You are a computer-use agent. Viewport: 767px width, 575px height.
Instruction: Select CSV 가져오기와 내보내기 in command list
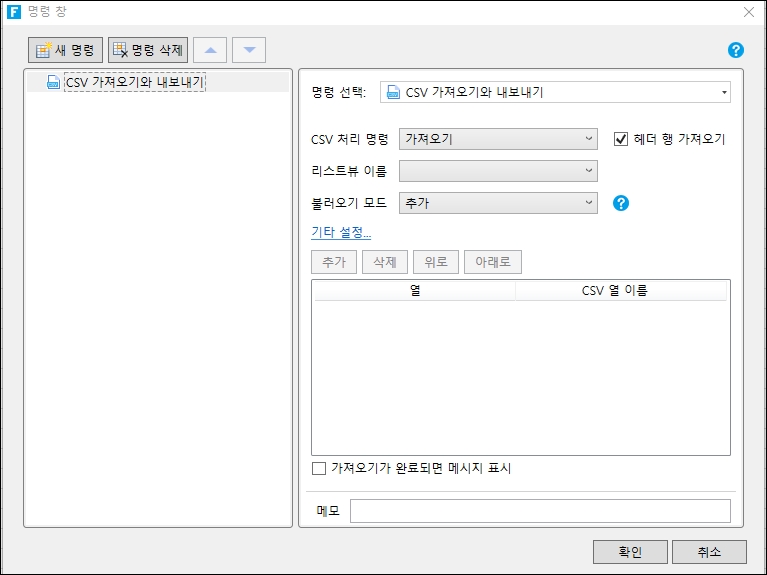134,83
